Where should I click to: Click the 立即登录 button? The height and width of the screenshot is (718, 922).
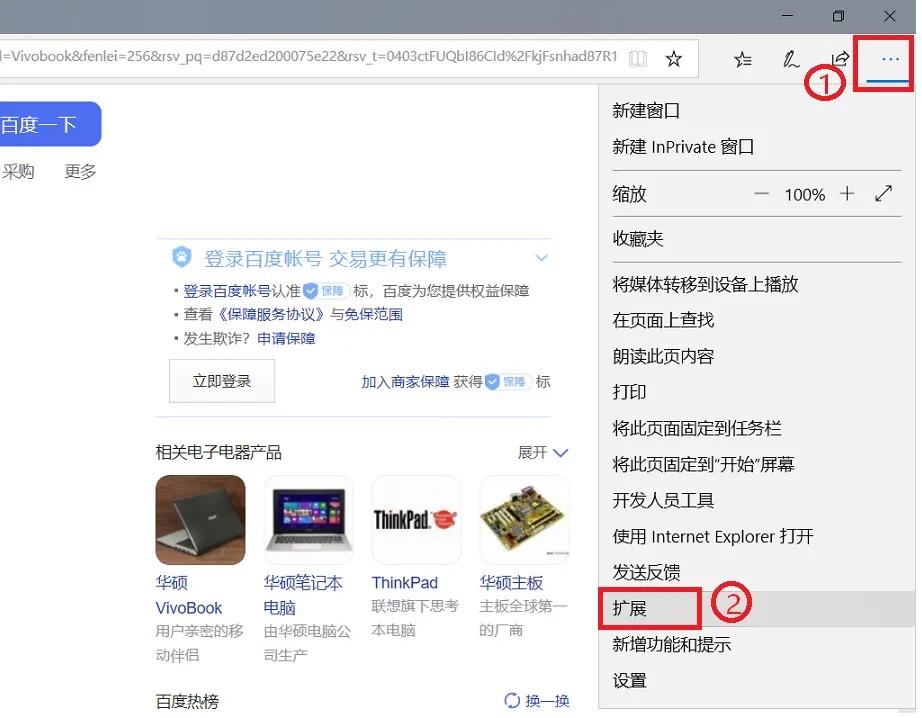click(x=221, y=381)
